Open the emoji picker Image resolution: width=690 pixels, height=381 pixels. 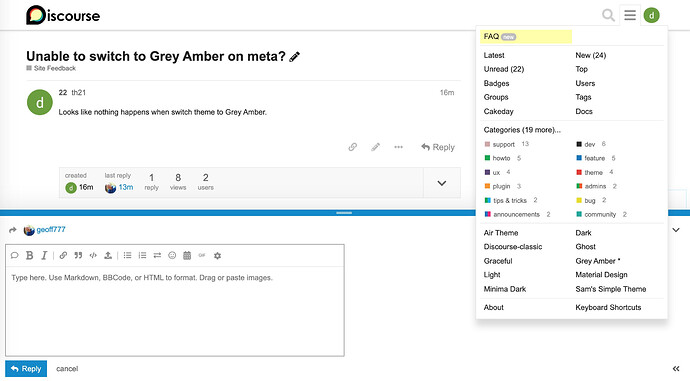pyautogui.click(x=172, y=255)
